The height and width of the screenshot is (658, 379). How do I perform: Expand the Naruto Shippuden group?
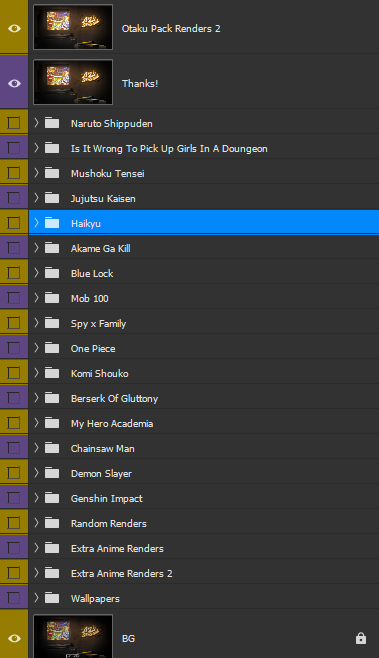37,123
